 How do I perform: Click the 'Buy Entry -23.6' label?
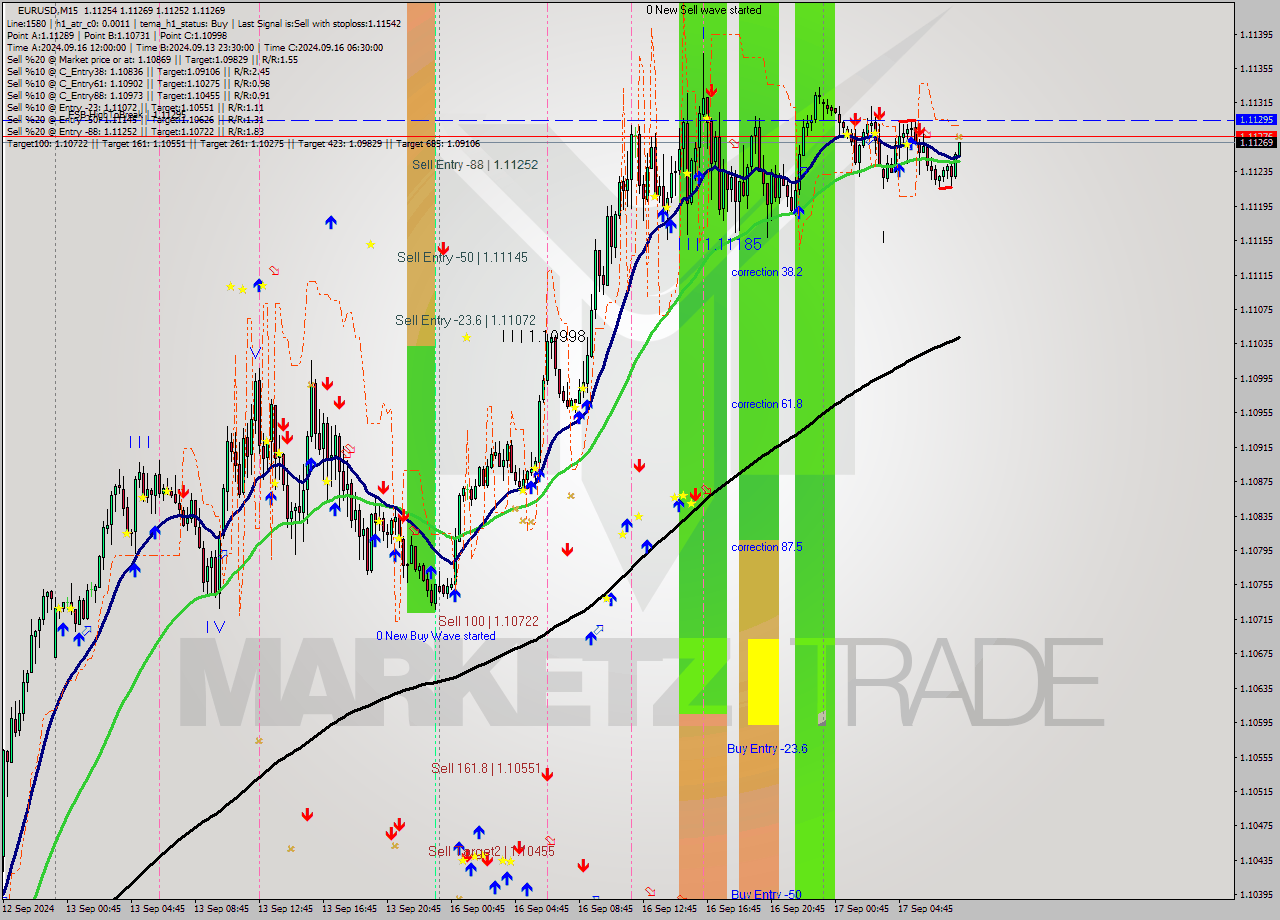click(767, 749)
